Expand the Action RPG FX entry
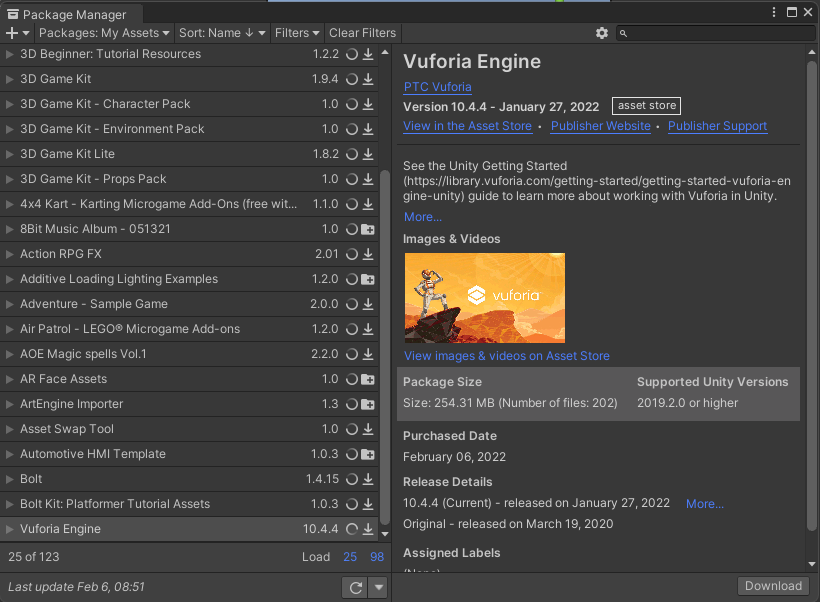Image resolution: width=820 pixels, height=602 pixels. (9, 254)
